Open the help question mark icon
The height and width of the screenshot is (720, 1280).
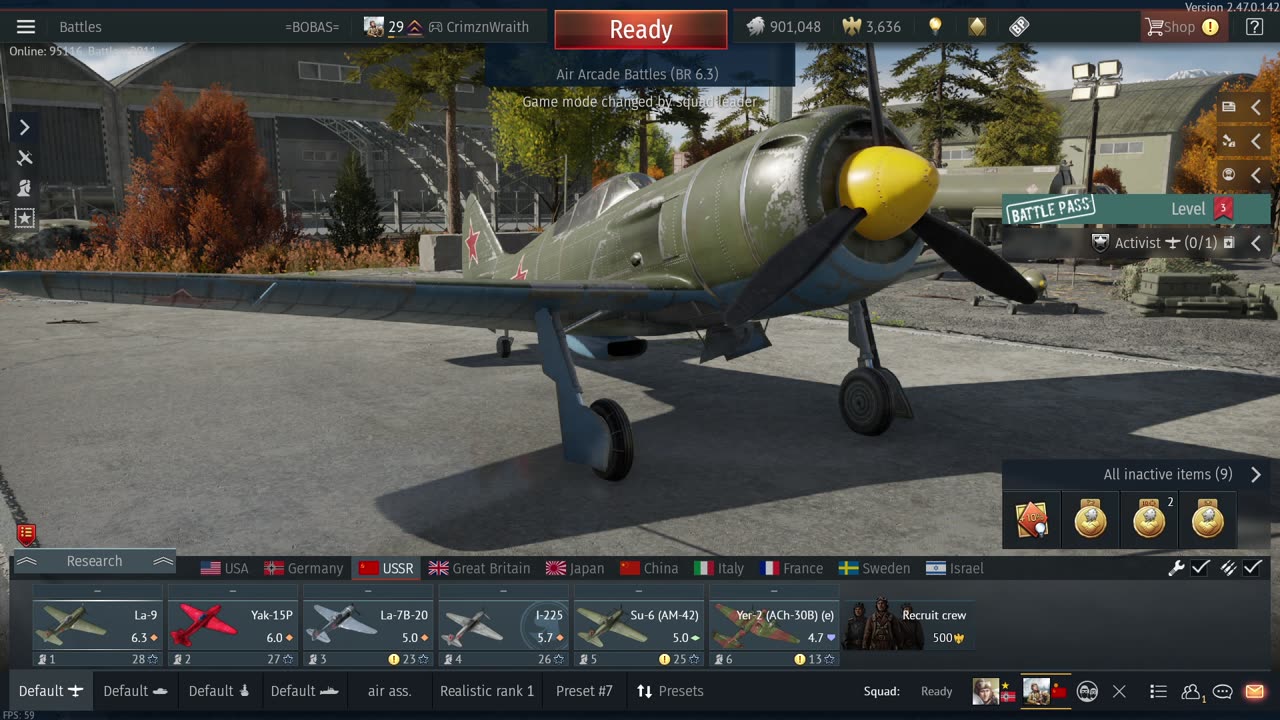pos(1254,27)
